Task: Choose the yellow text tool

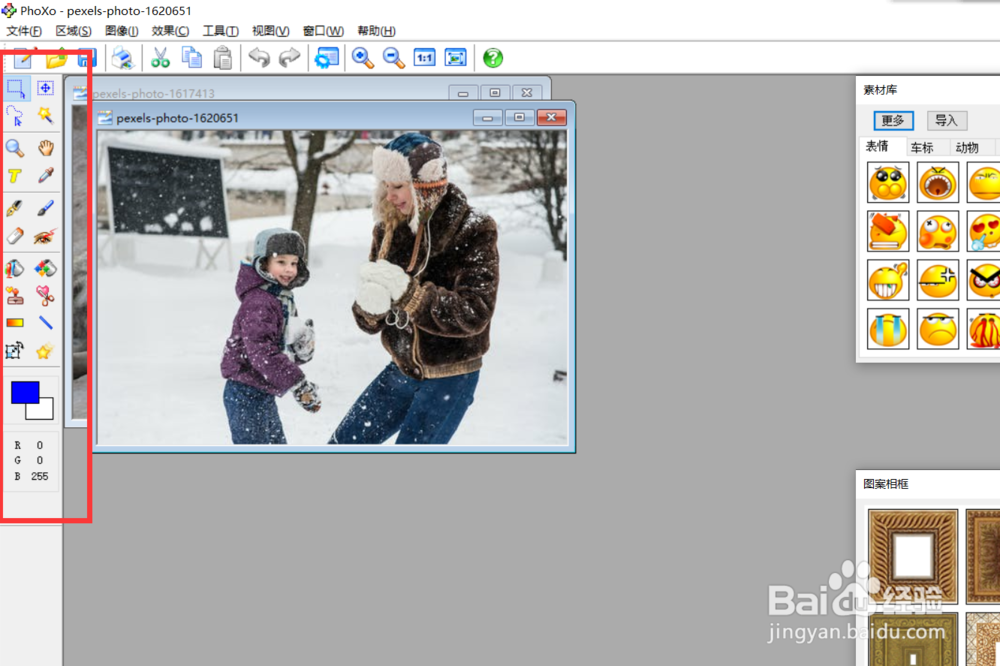Action: tap(15, 176)
